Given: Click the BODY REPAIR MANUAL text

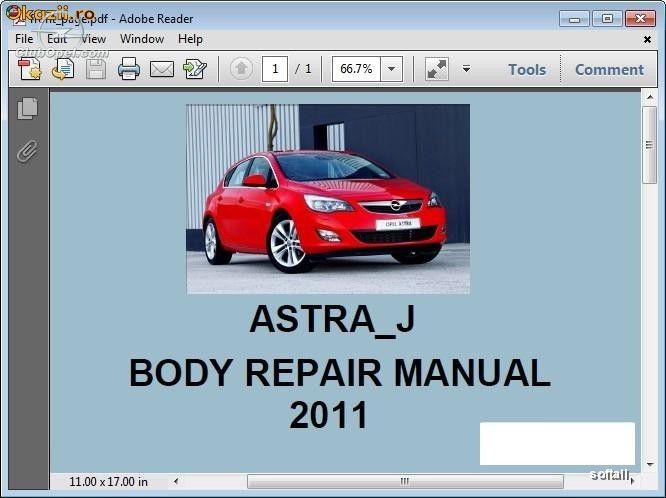Looking at the screenshot, I should [340, 373].
